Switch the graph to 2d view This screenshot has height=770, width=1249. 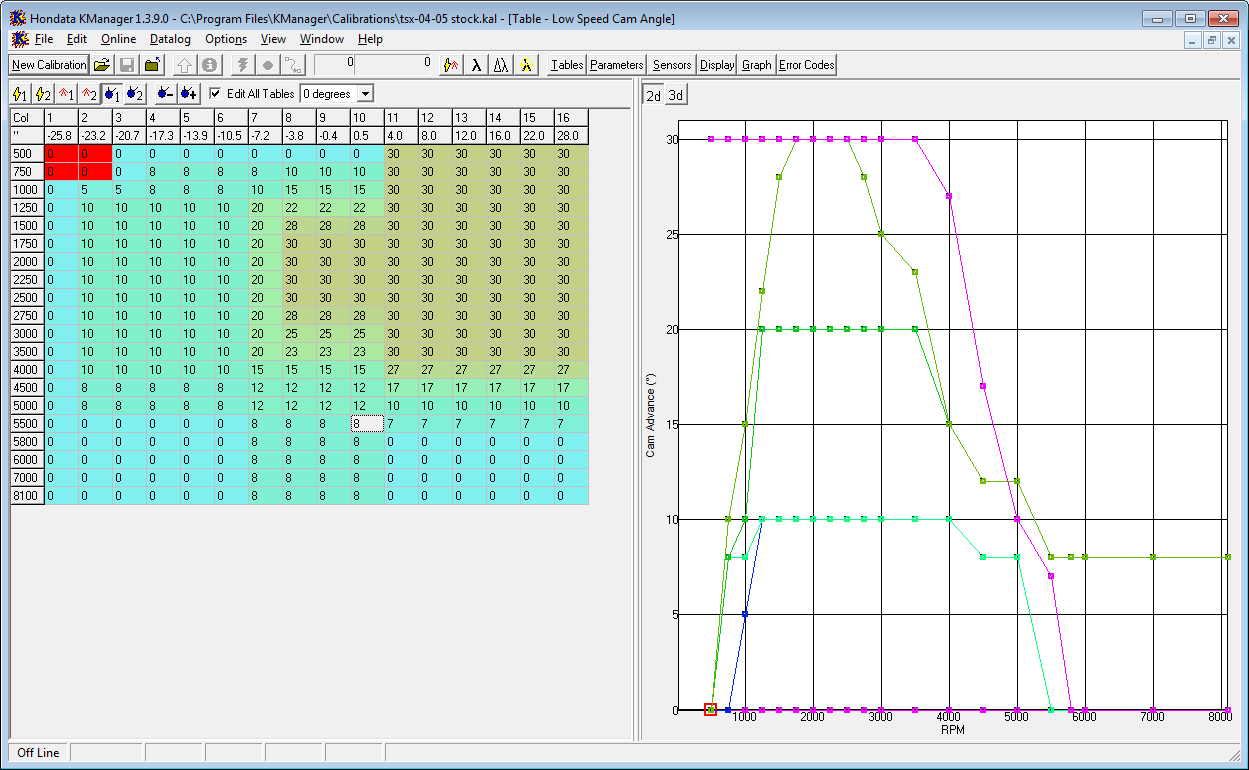pyautogui.click(x=653, y=95)
